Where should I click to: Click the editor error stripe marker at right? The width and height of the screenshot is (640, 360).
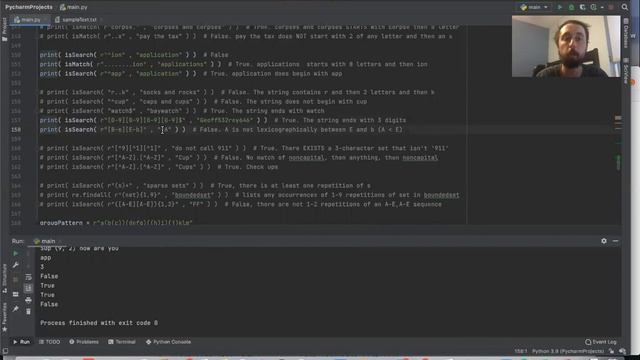point(618,118)
